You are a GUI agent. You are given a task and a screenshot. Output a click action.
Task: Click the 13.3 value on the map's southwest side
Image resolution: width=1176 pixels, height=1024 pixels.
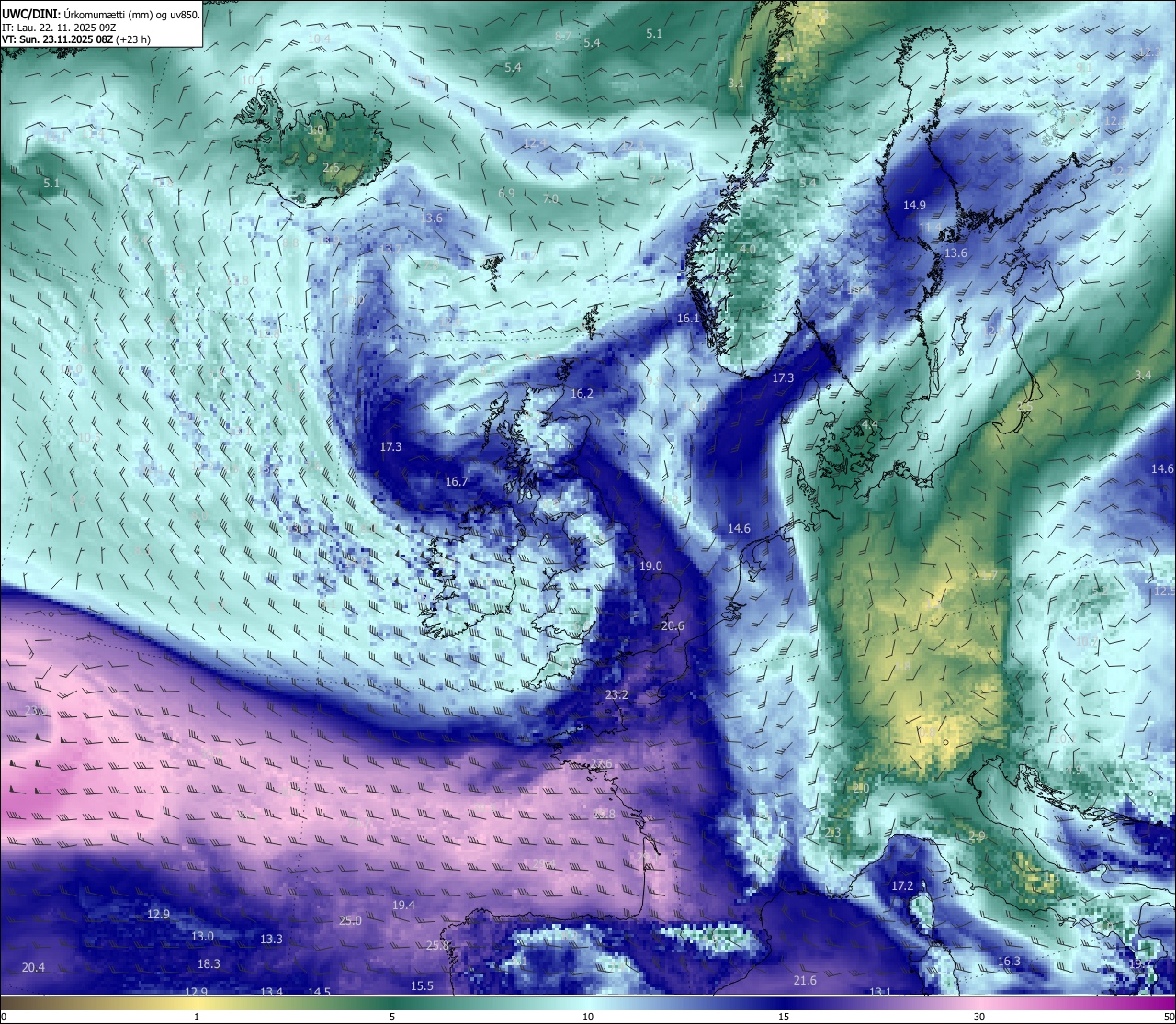coord(271,940)
